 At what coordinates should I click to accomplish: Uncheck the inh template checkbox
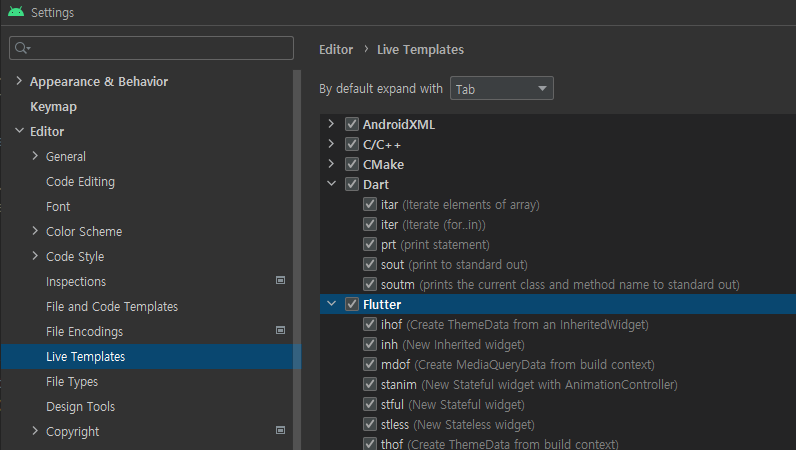(370, 344)
